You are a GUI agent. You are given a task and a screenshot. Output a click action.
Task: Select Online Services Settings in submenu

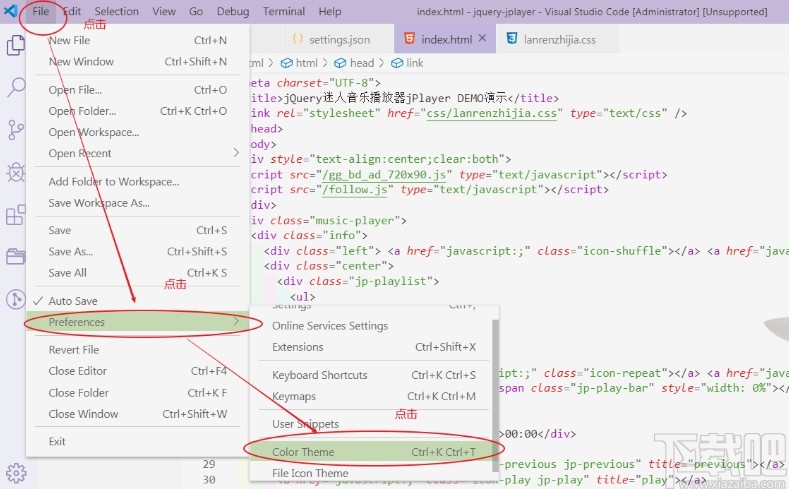[370, 326]
